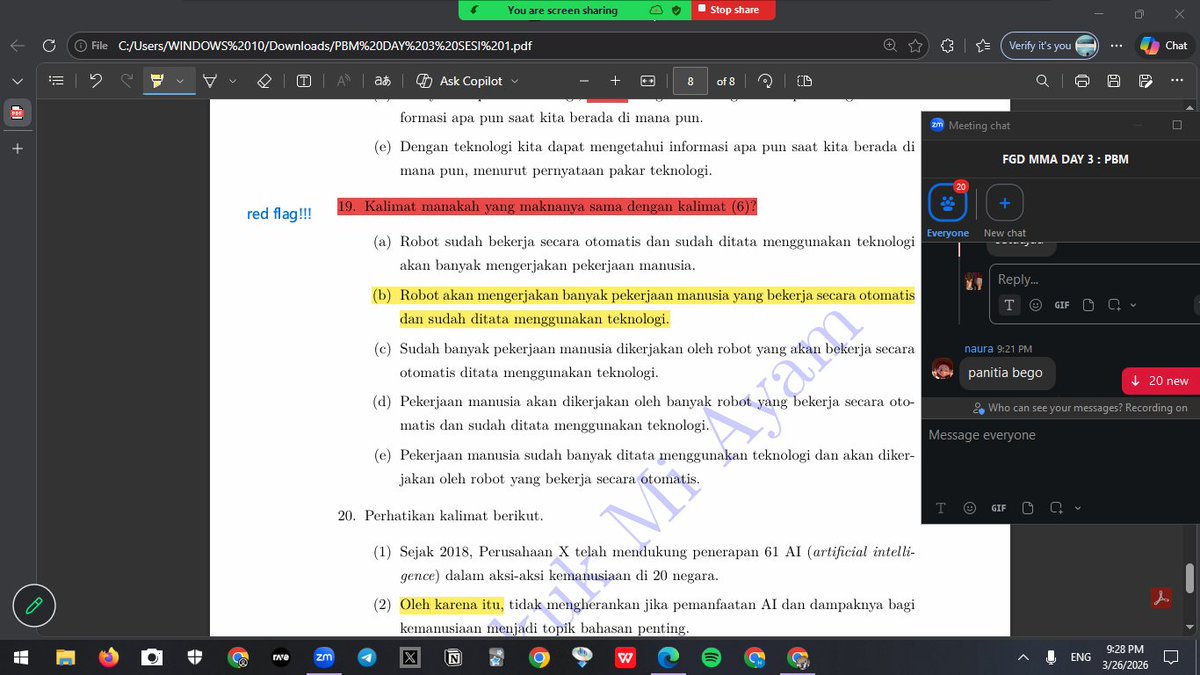The image size is (1200, 675).
Task: Zoom in the PDF page
Action: (x=615, y=81)
